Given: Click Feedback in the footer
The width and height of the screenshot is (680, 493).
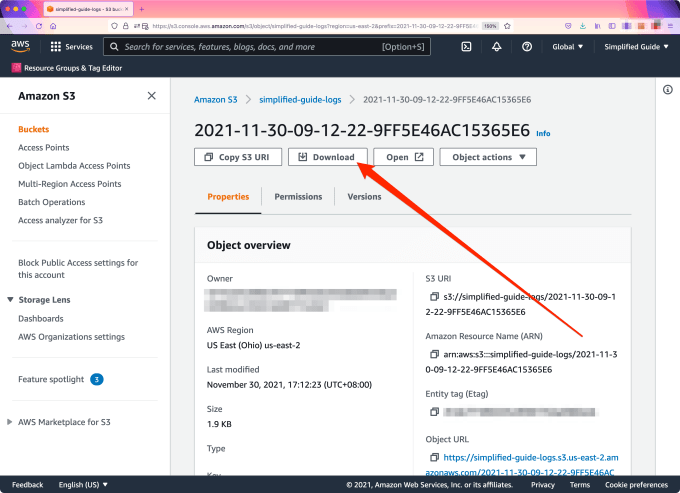Looking at the screenshot, I should [27, 485].
